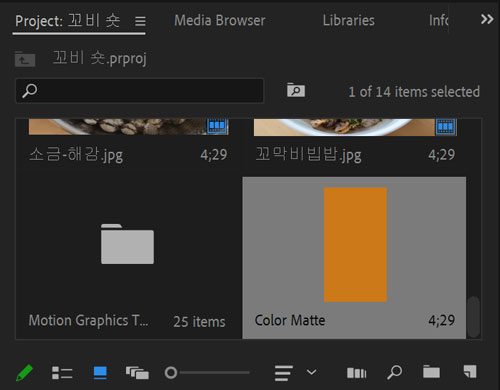Switch to Icon View

point(100,373)
